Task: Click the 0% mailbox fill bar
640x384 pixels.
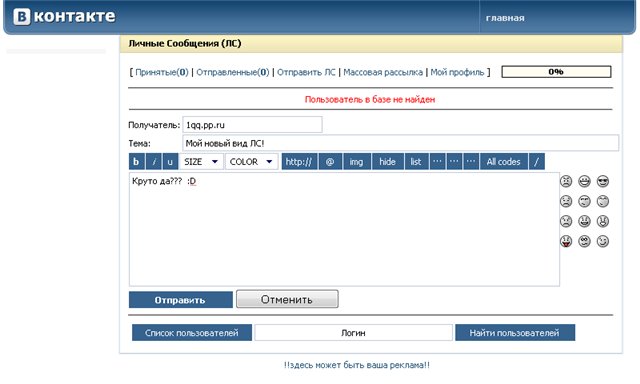Action: 556,72
